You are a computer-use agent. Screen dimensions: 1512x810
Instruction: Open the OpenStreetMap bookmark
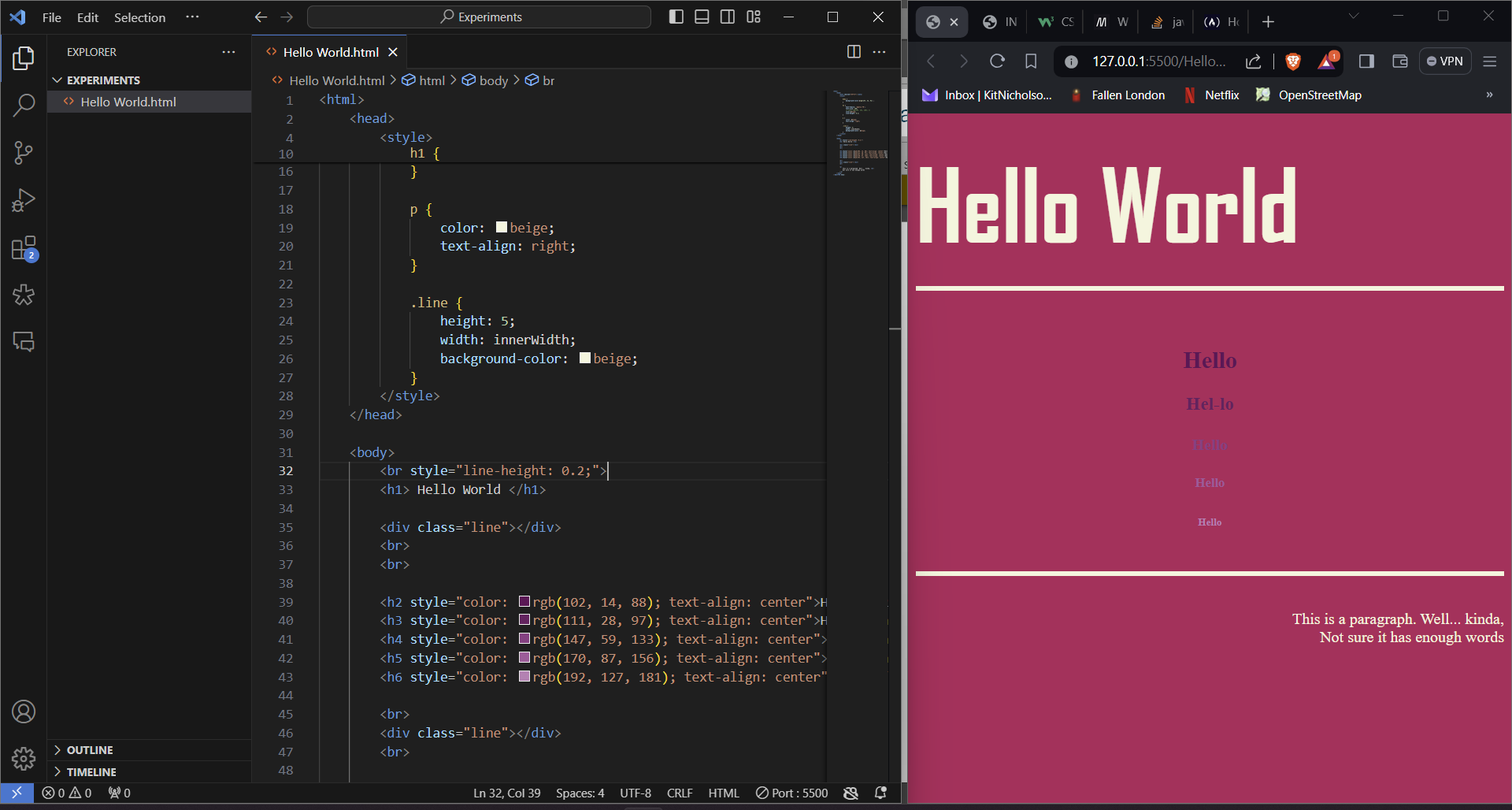[x=1308, y=95]
